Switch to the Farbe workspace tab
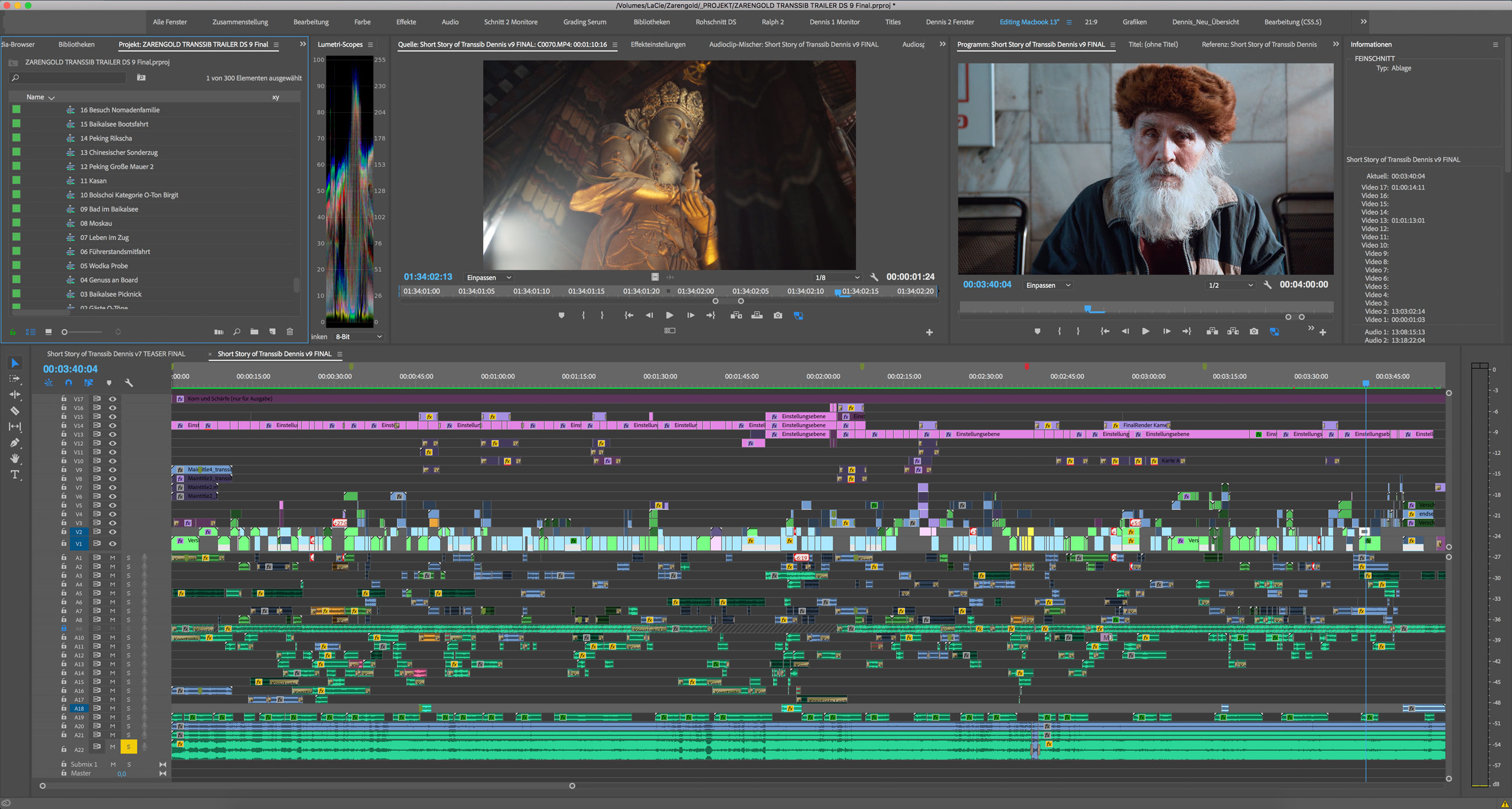 pyautogui.click(x=362, y=22)
